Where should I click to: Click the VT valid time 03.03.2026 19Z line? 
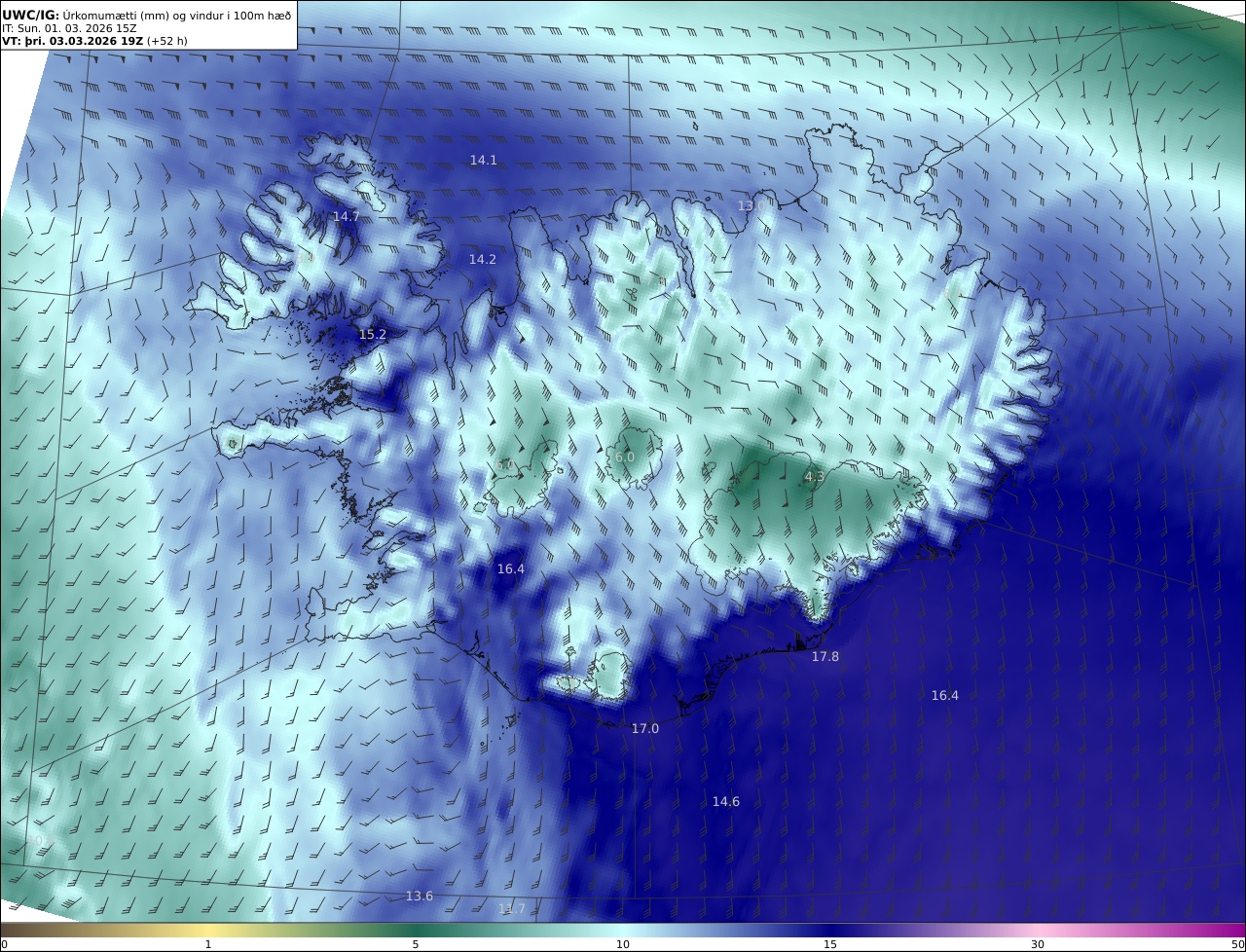(x=94, y=42)
